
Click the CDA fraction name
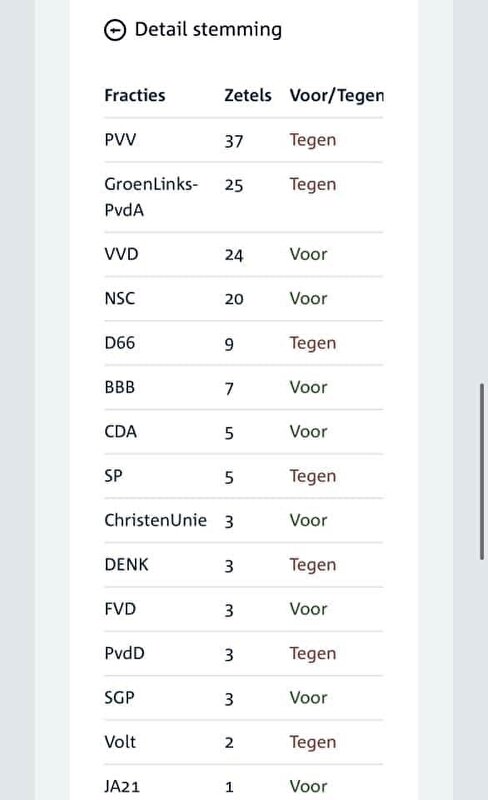coord(120,432)
